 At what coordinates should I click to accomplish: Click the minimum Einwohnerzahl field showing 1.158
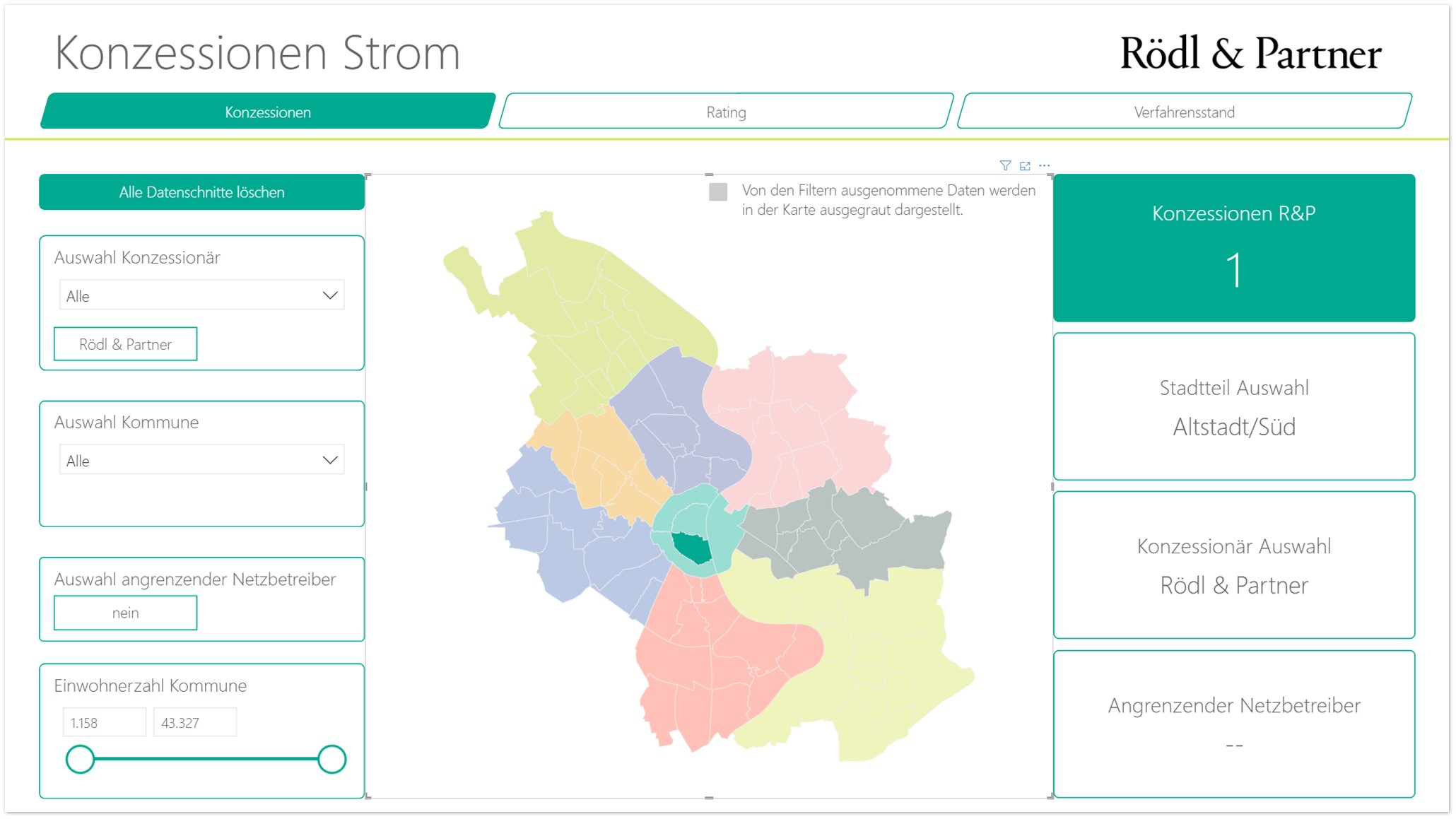click(x=104, y=722)
